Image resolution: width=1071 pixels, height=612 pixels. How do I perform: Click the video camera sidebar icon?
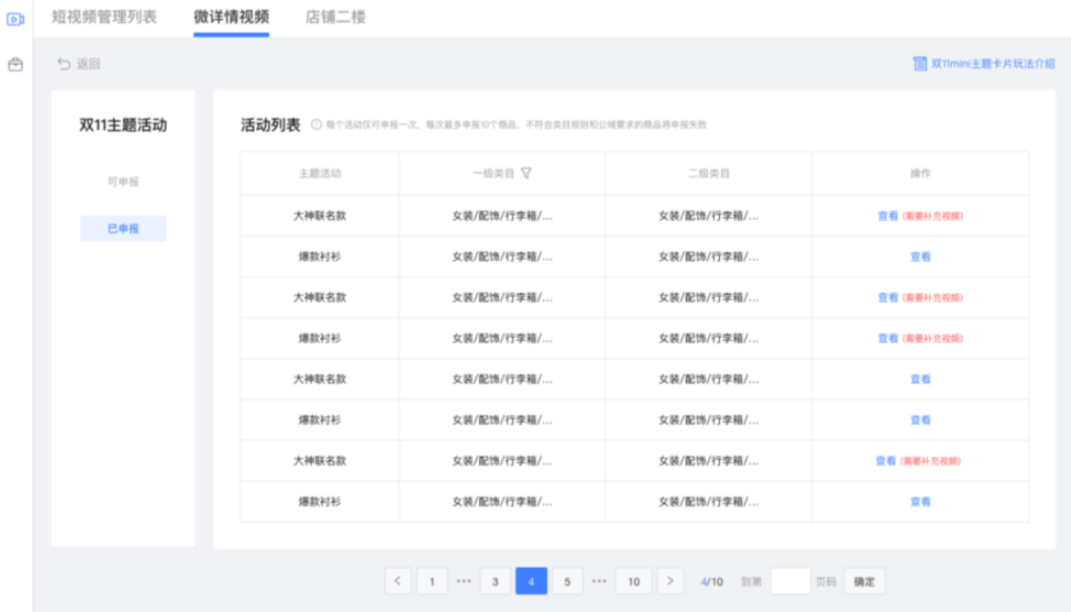click(15, 19)
